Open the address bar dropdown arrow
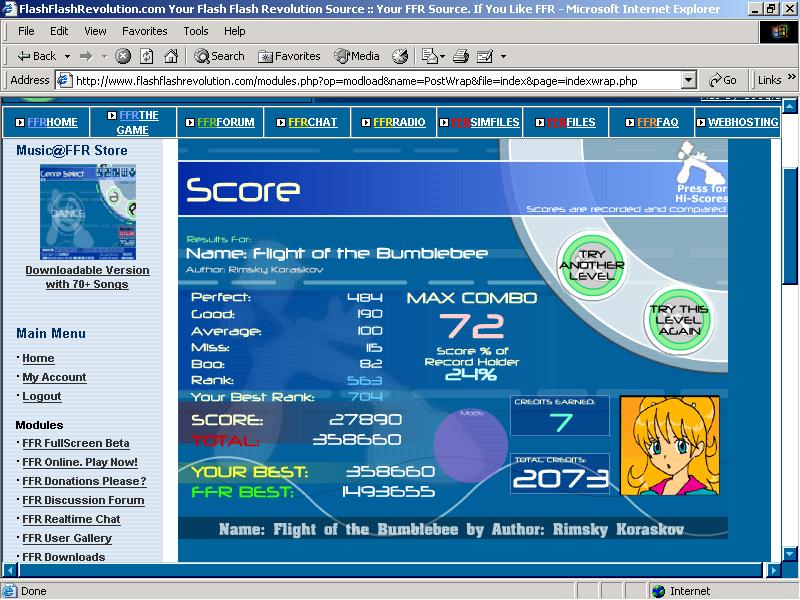 coord(688,81)
